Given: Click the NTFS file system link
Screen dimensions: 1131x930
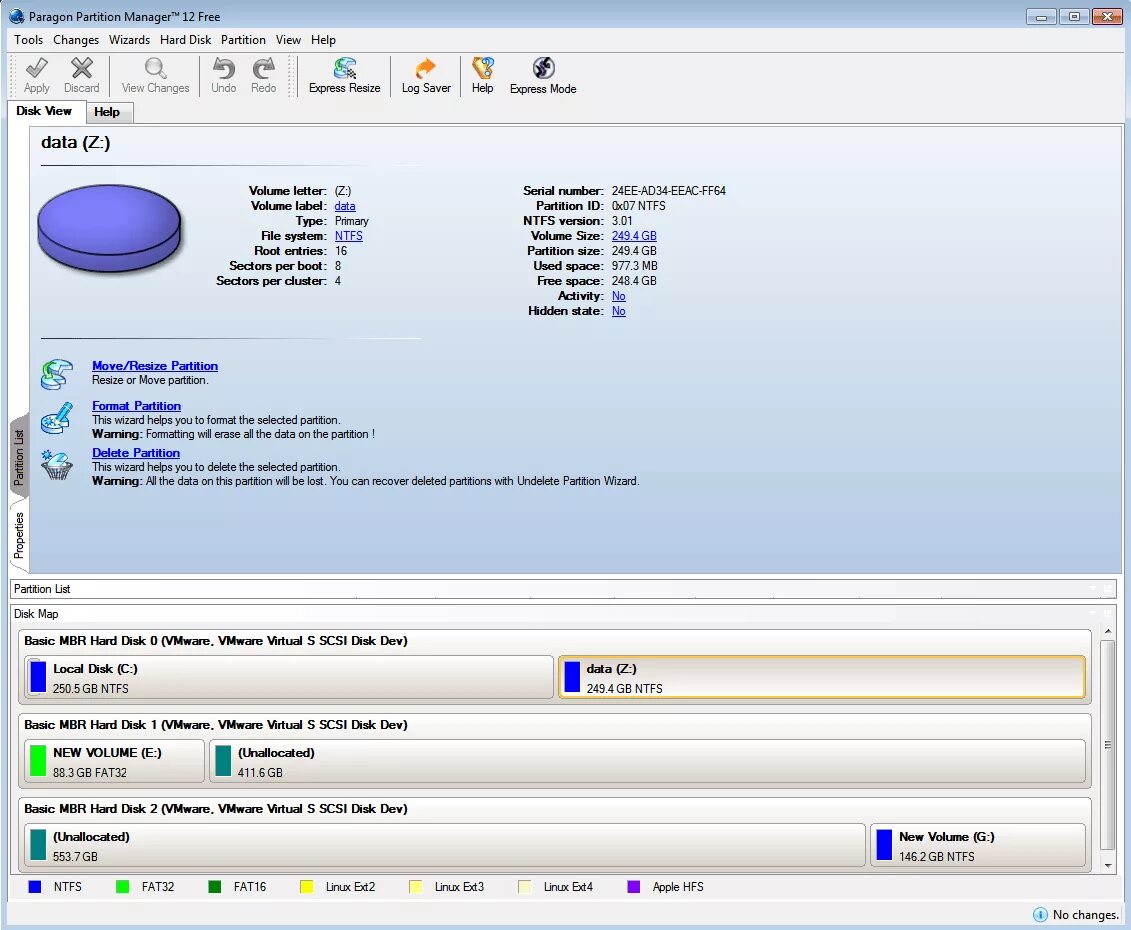Looking at the screenshot, I should [x=348, y=236].
